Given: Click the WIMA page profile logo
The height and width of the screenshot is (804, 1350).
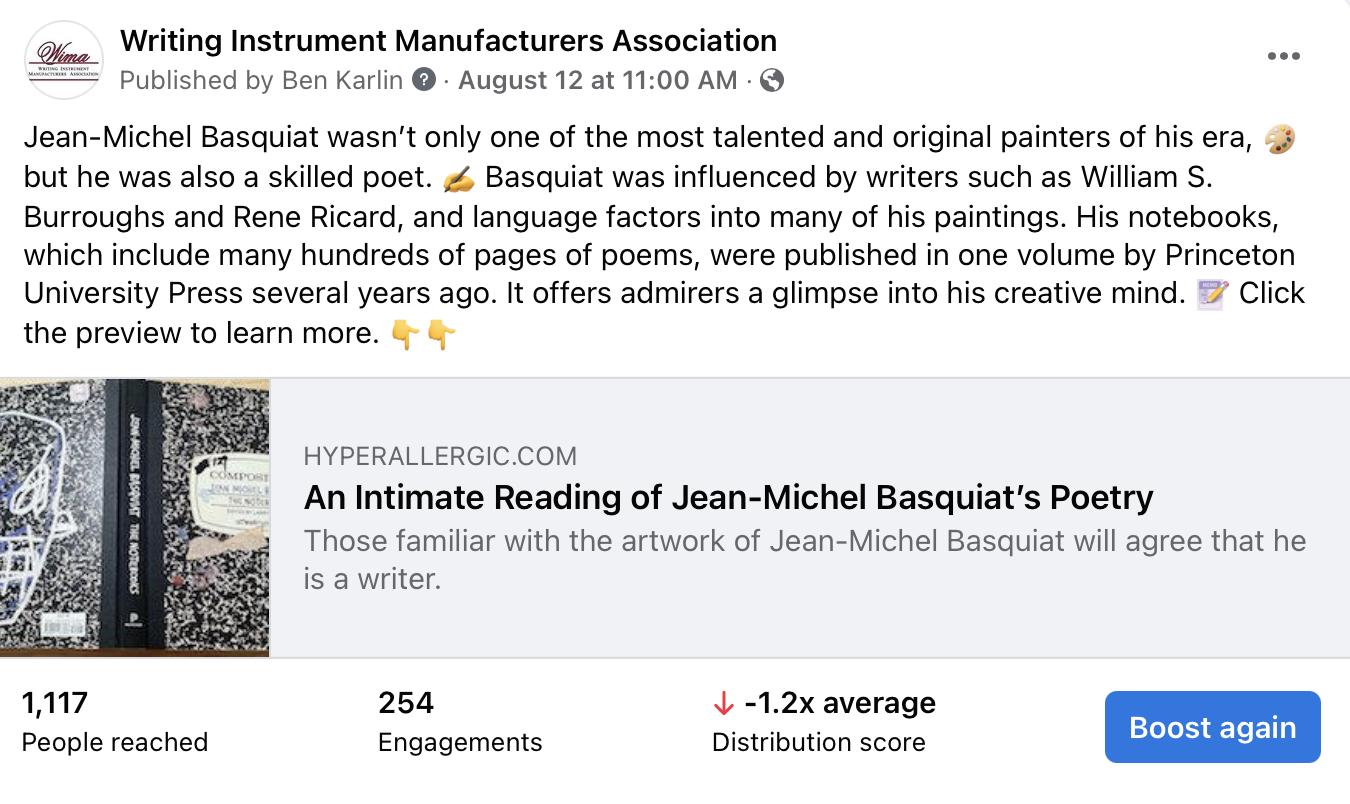Looking at the screenshot, I should (x=64, y=59).
